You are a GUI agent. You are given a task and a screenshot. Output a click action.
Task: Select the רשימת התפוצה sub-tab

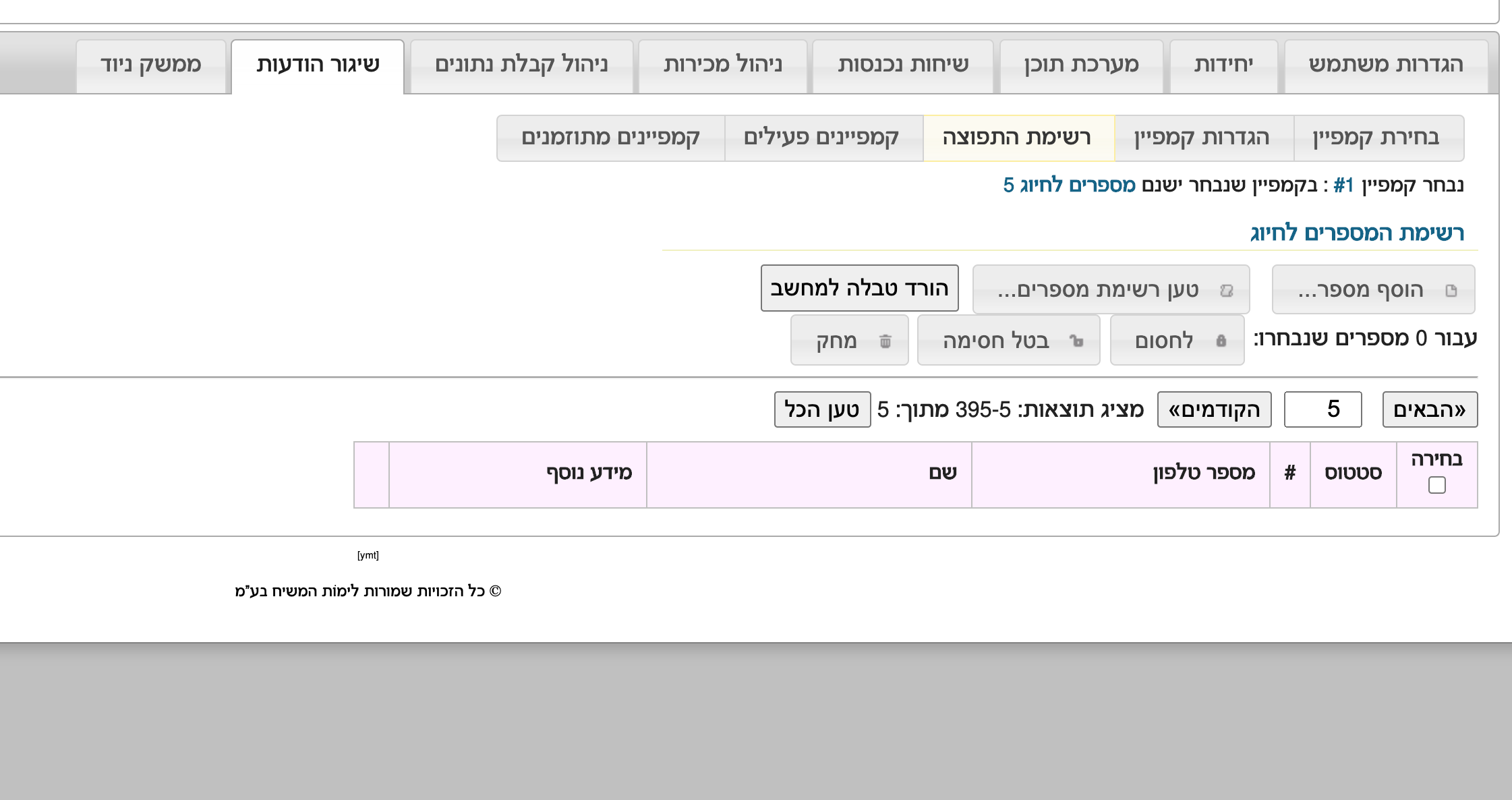coord(1017,138)
